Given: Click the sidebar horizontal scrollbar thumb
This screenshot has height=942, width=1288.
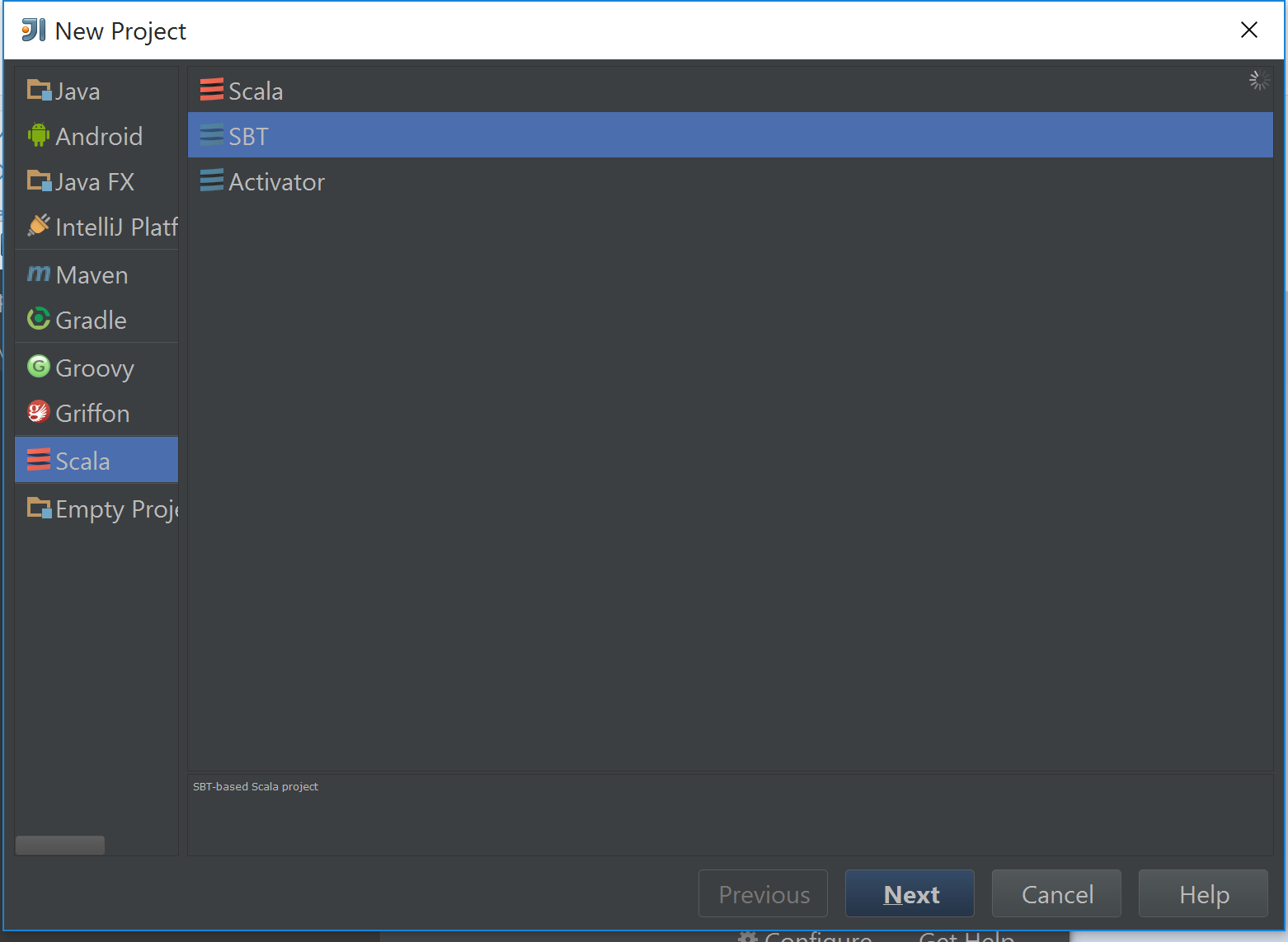Looking at the screenshot, I should [x=60, y=846].
